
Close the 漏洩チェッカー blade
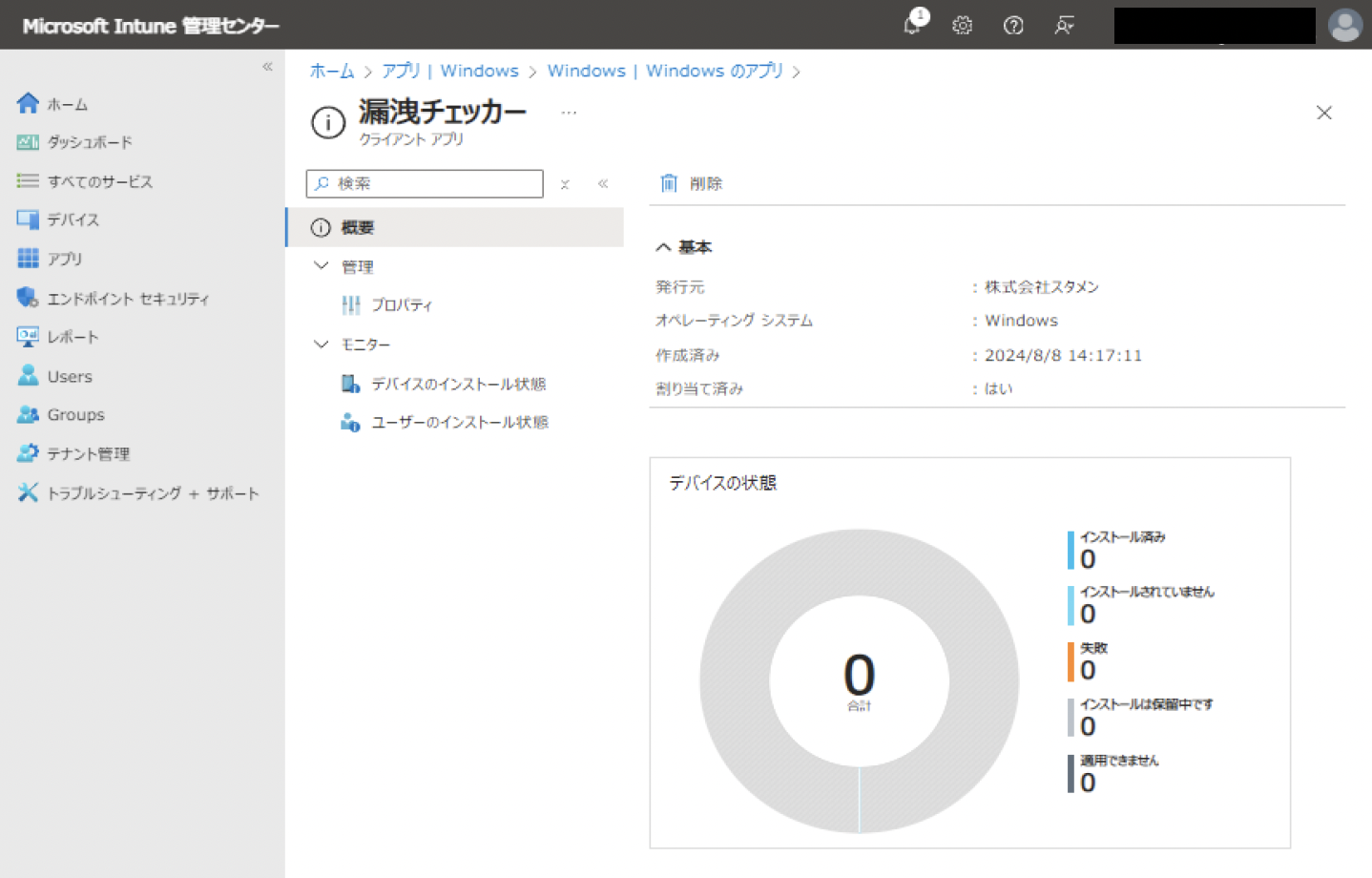(x=1324, y=113)
